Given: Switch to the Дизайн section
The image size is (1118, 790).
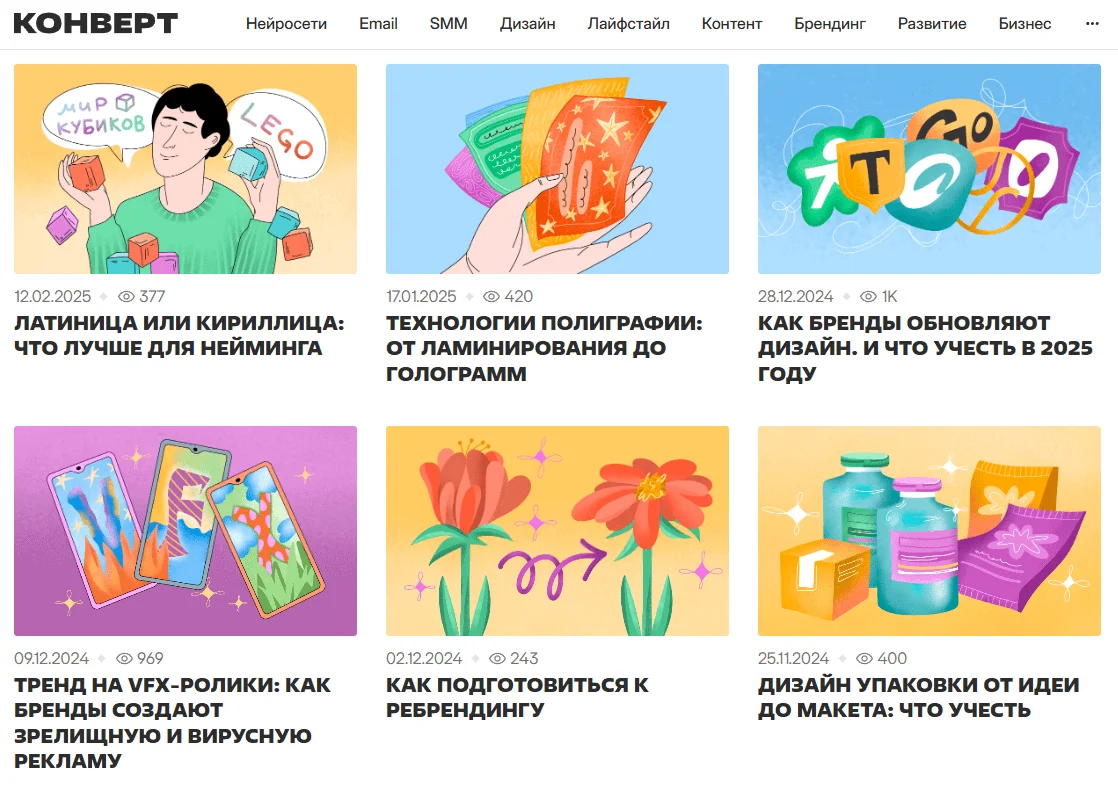Looking at the screenshot, I should coord(528,24).
